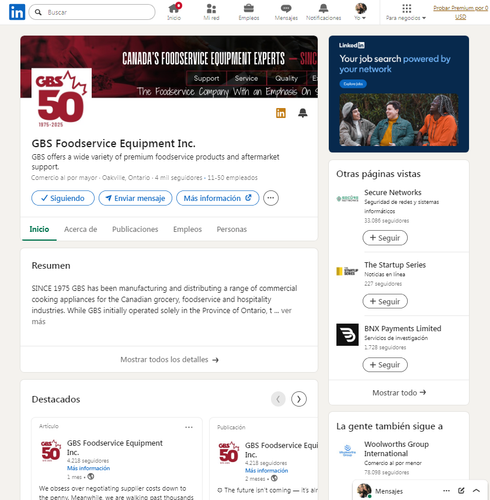Open the job search ad photo
This screenshot has height=500, width=490.
pyautogui.click(x=399, y=120)
